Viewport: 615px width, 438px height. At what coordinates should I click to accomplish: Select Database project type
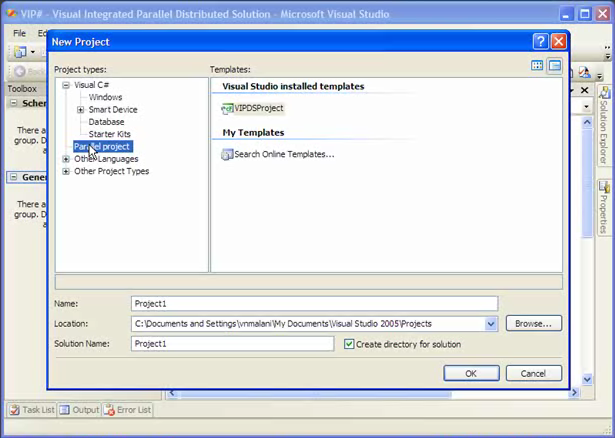tap(106, 122)
